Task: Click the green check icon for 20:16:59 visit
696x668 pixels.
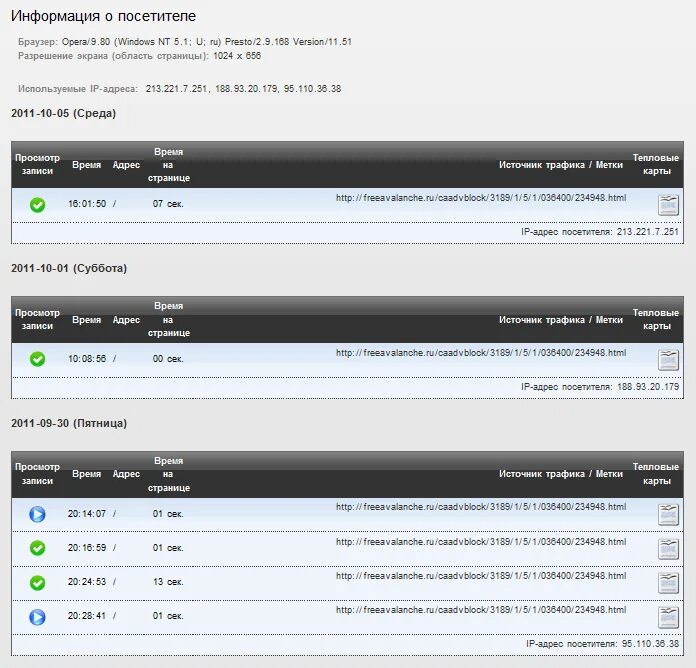Action: click(x=37, y=548)
